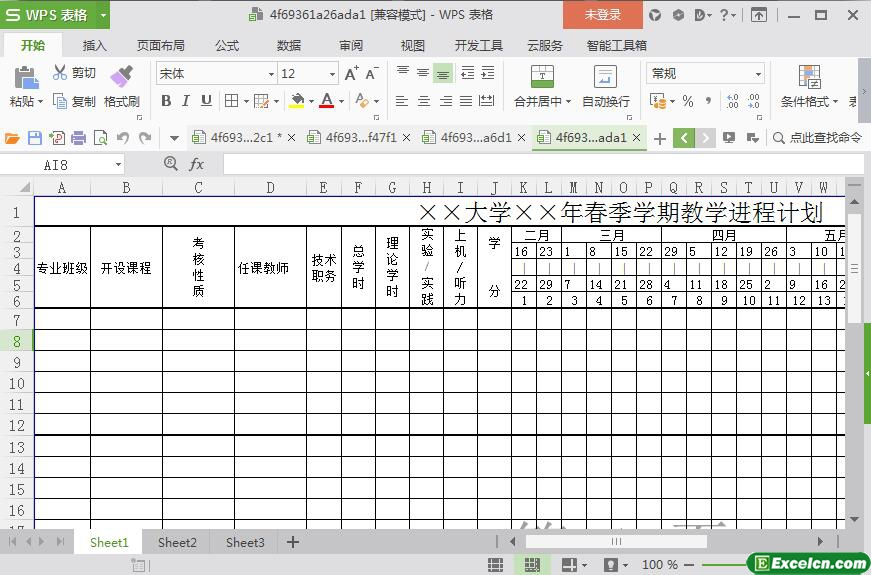Click the Undo arrow icon
This screenshot has width=871, height=575.
click(x=122, y=138)
